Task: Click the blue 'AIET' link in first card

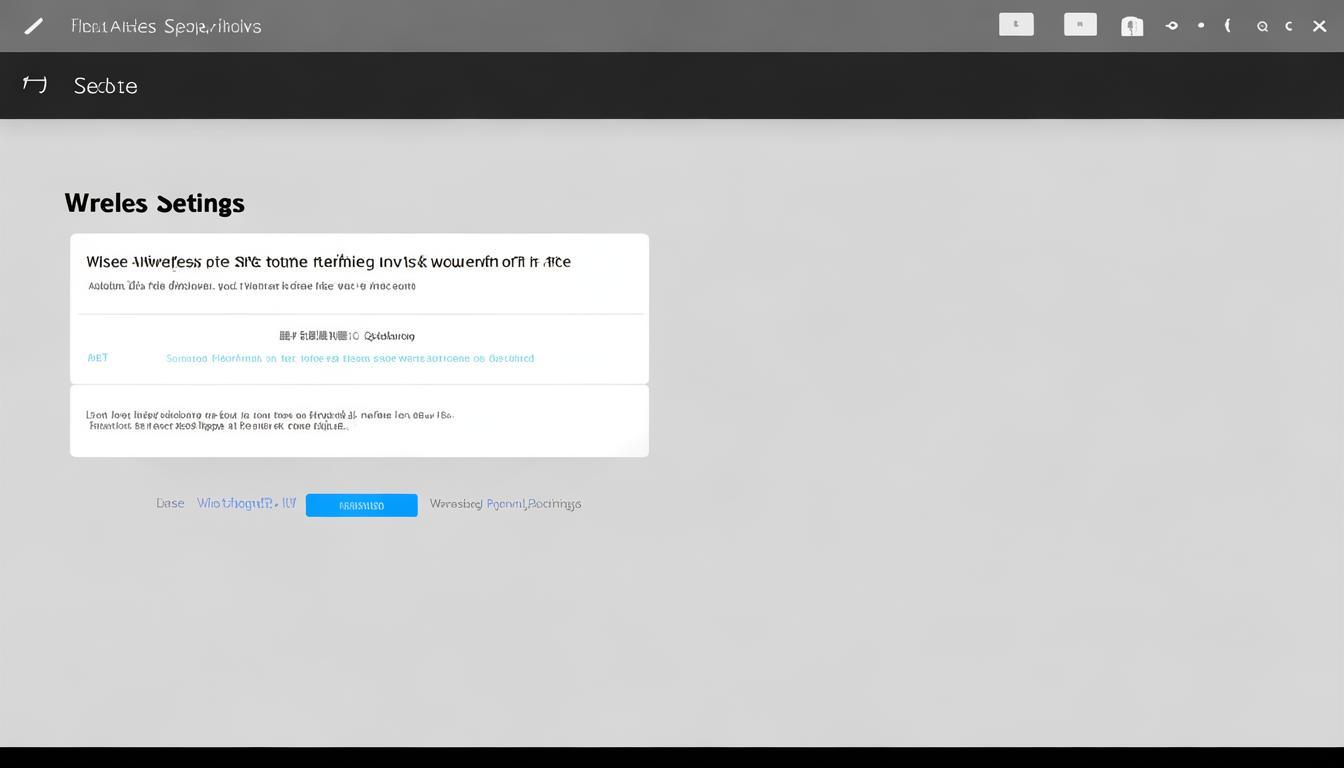Action: [x=98, y=358]
